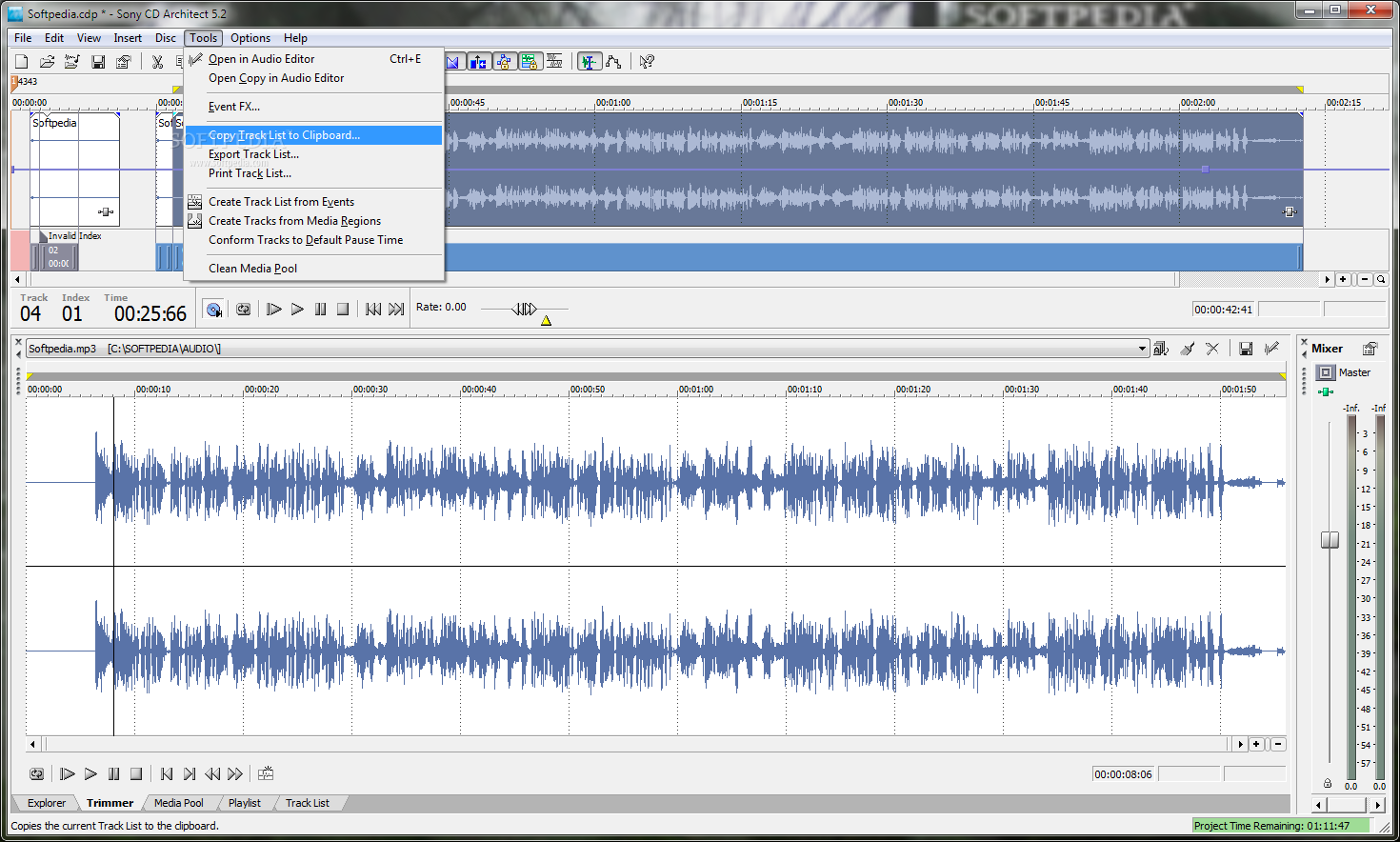Click Play From Start in Trimmer transport
Viewport: 1400px width, 842px height.
(67, 774)
